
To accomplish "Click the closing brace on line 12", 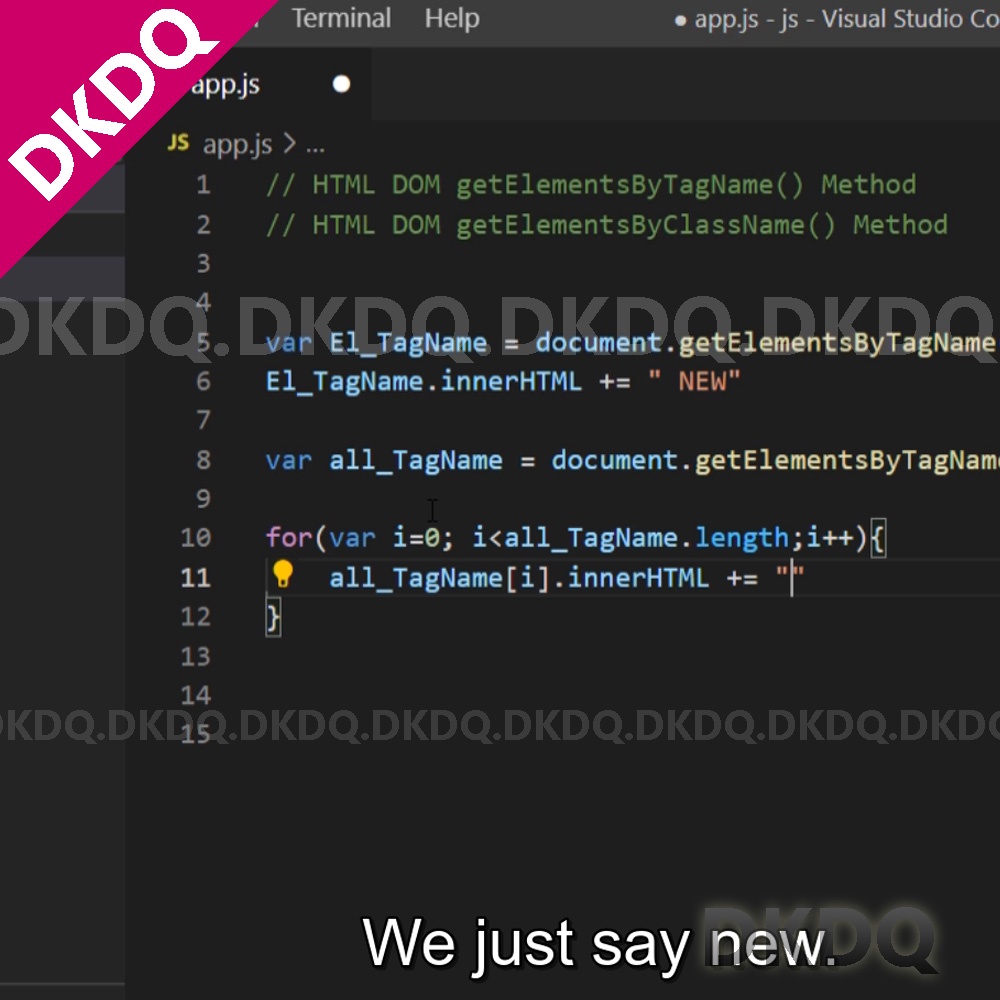I will point(273,618).
